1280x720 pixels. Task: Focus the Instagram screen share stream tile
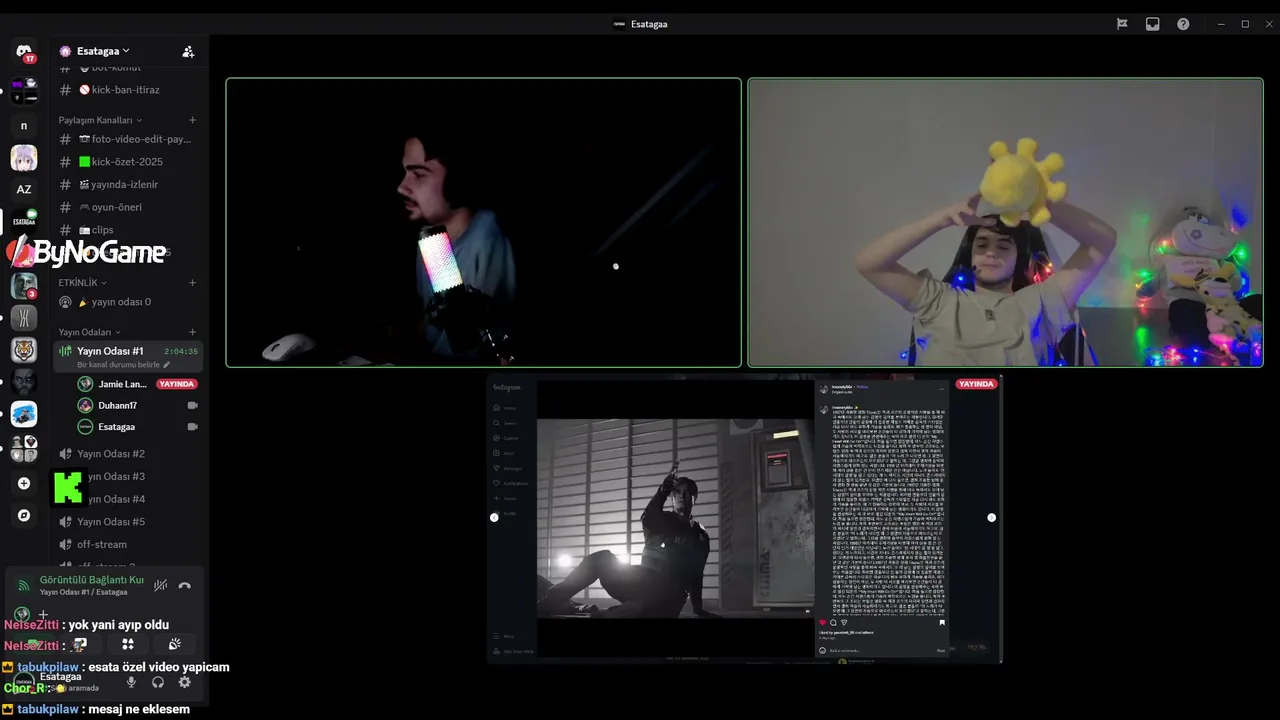coord(745,519)
